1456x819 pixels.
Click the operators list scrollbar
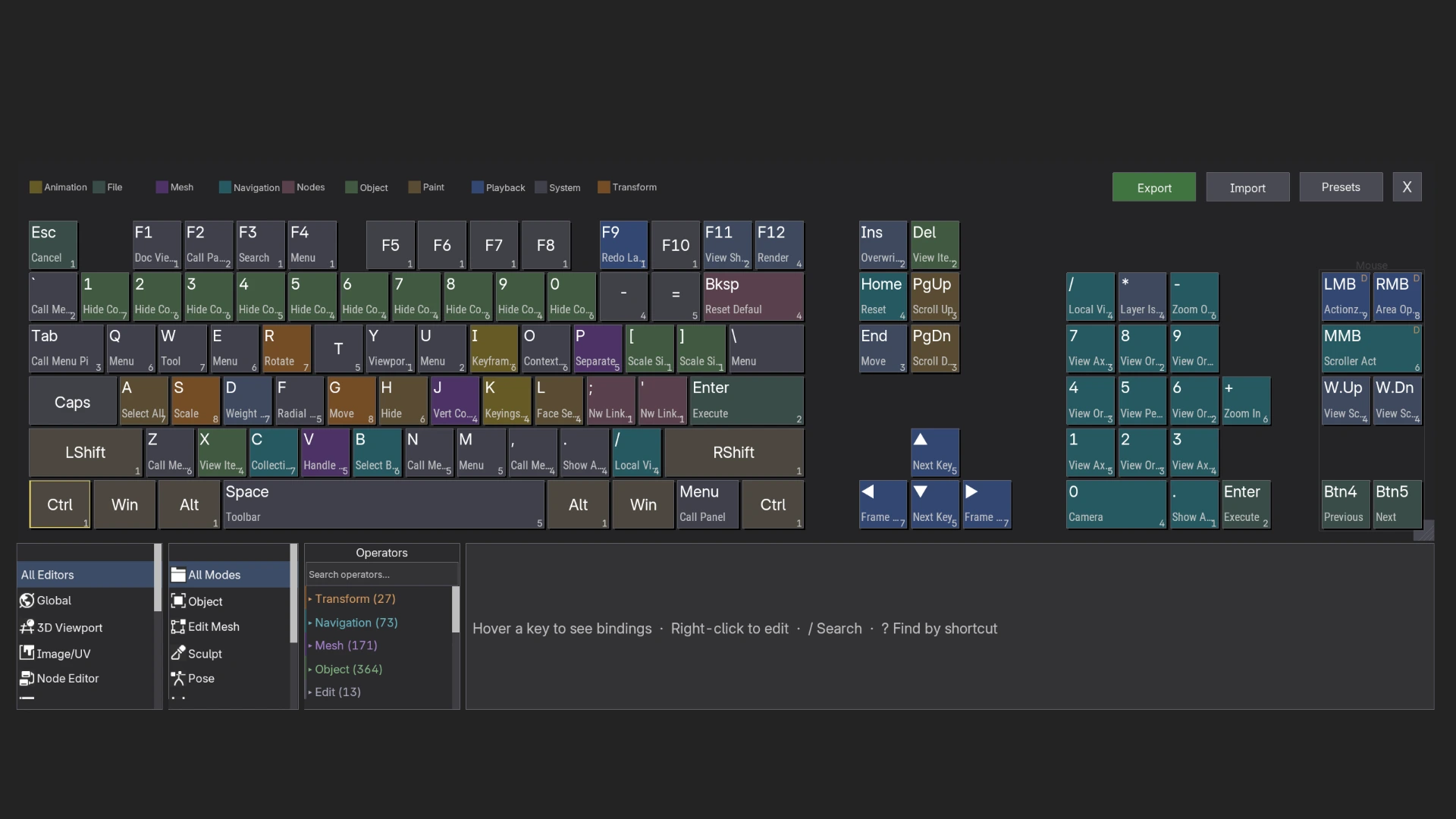pos(456,610)
